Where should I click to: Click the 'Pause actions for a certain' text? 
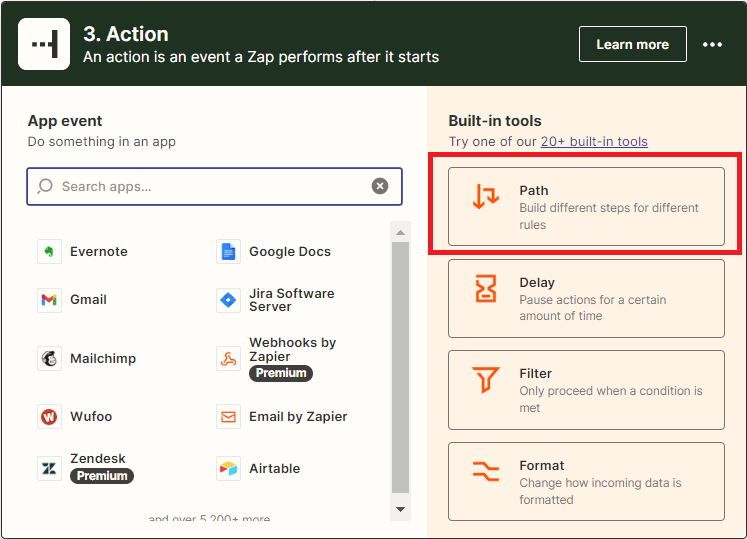tap(593, 300)
